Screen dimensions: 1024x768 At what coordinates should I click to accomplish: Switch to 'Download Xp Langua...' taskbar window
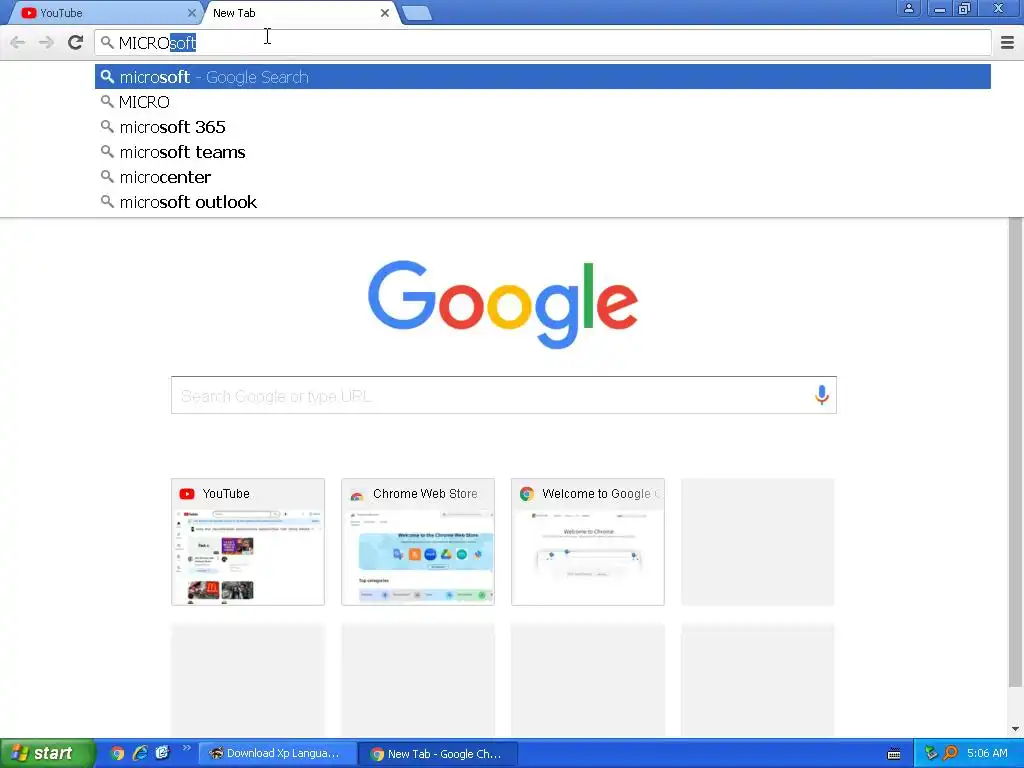pyautogui.click(x=277, y=754)
